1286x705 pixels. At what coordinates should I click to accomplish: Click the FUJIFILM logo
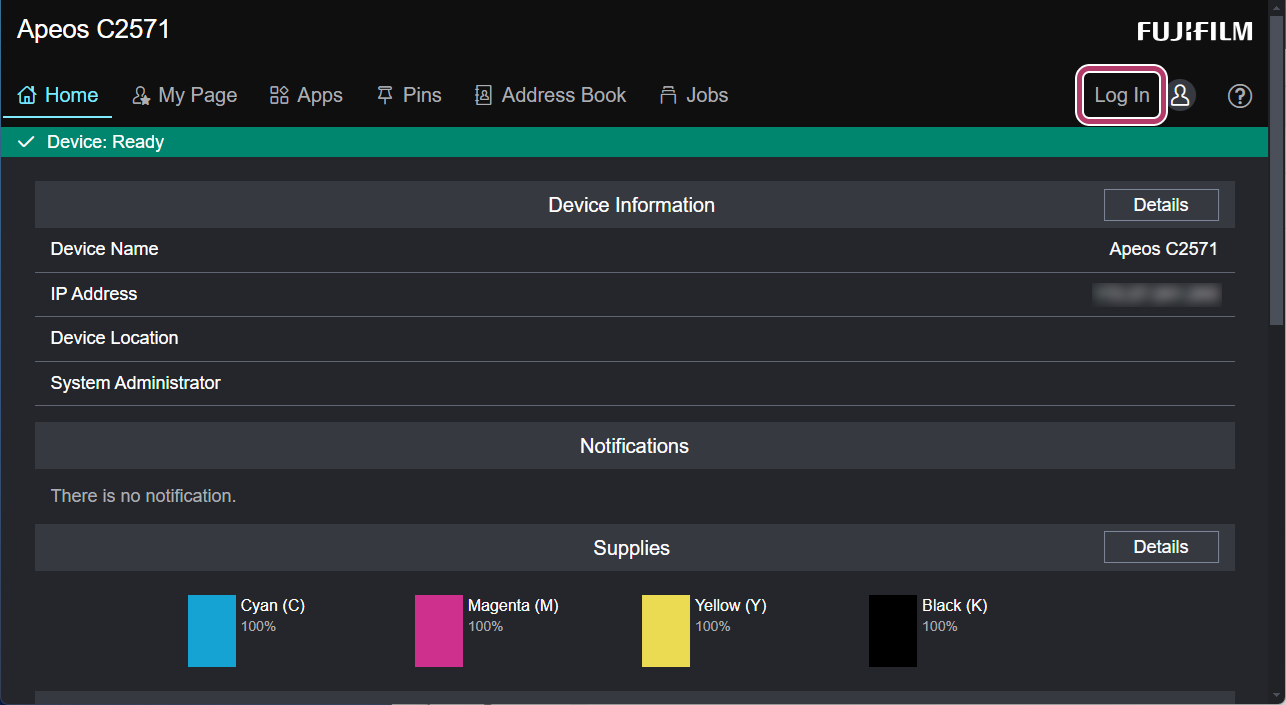coord(1195,32)
